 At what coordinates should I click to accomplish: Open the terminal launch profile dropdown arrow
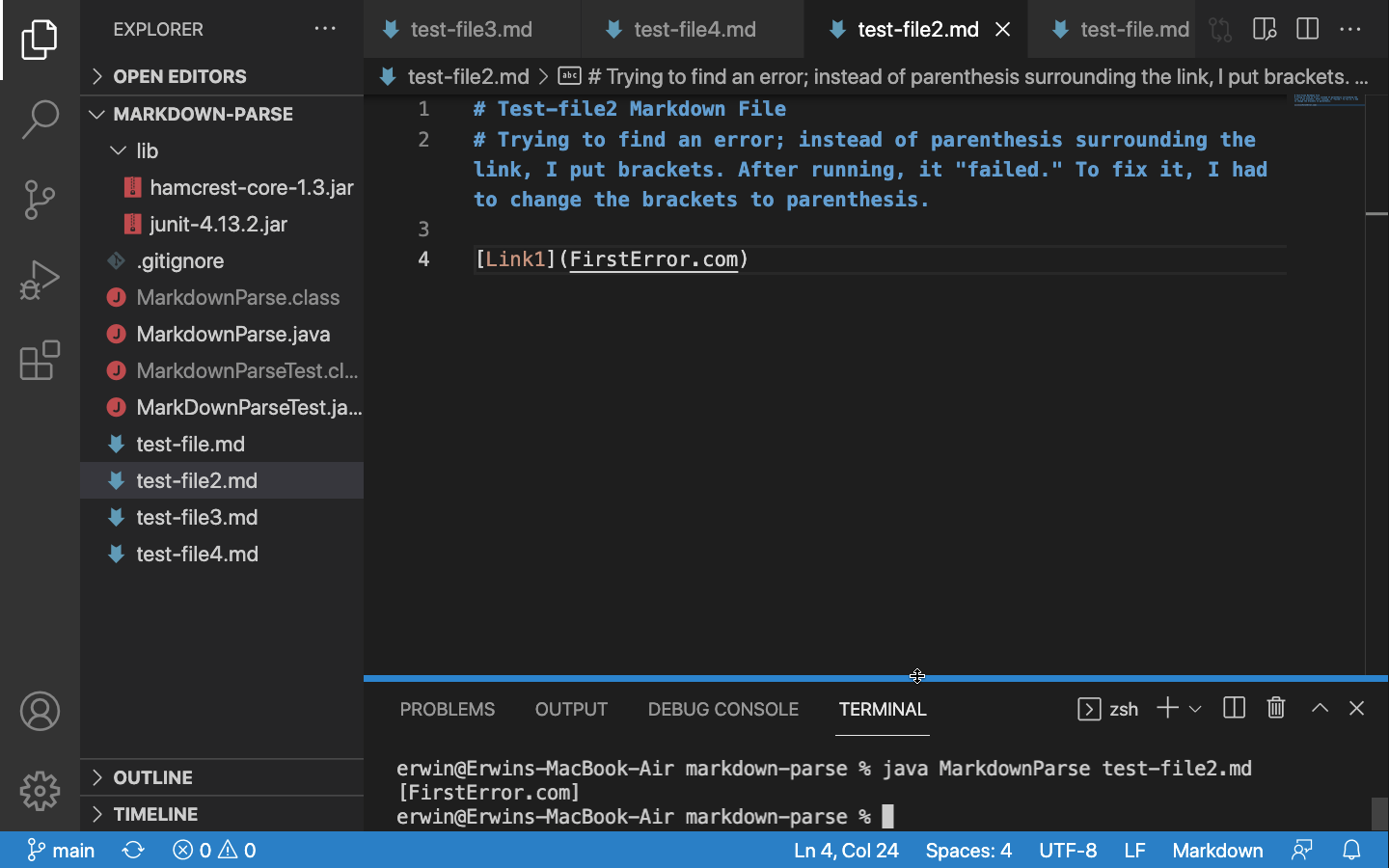click(x=1195, y=709)
